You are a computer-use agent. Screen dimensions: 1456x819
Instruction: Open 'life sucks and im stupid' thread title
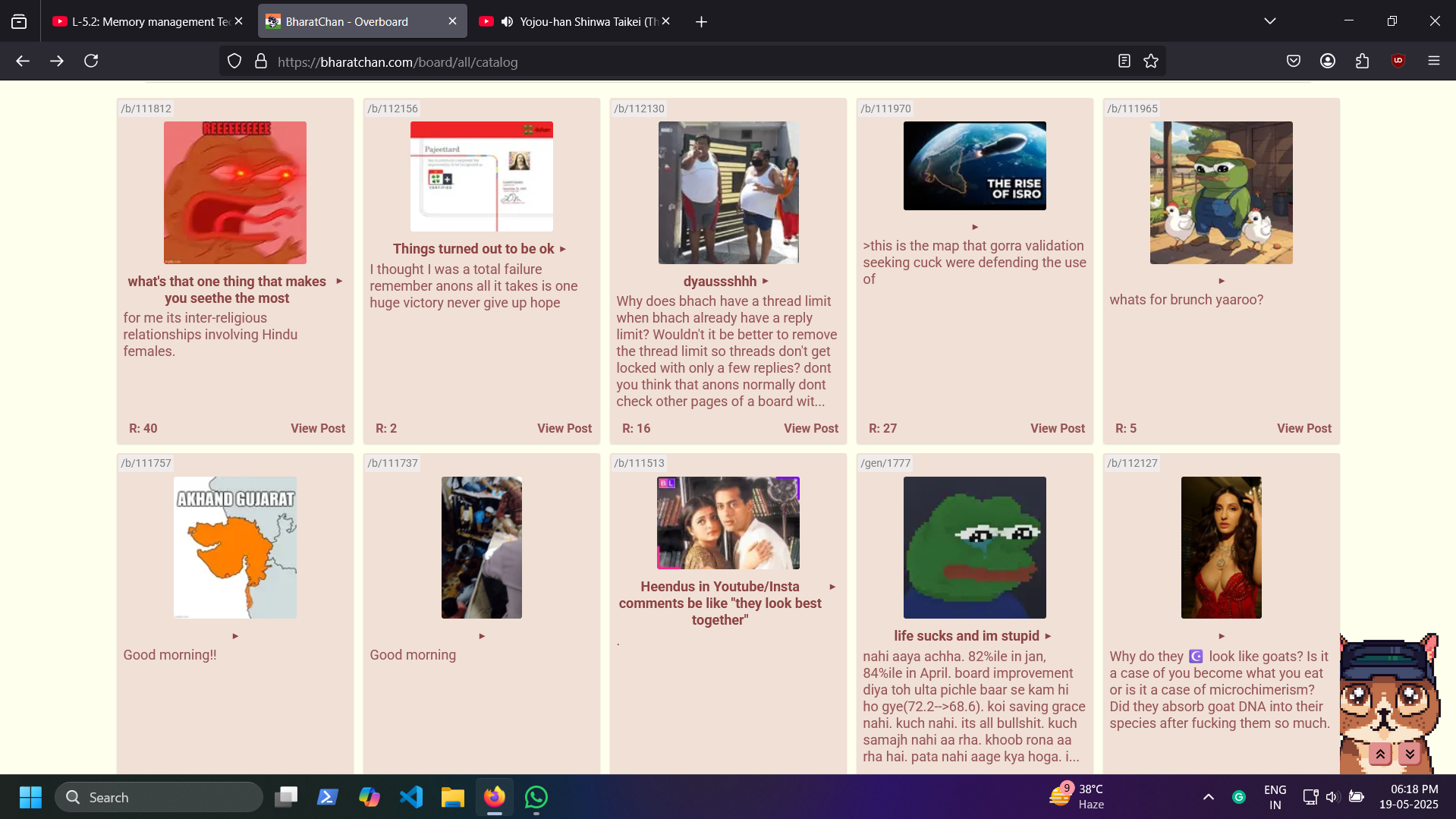[x=967, y=636]
